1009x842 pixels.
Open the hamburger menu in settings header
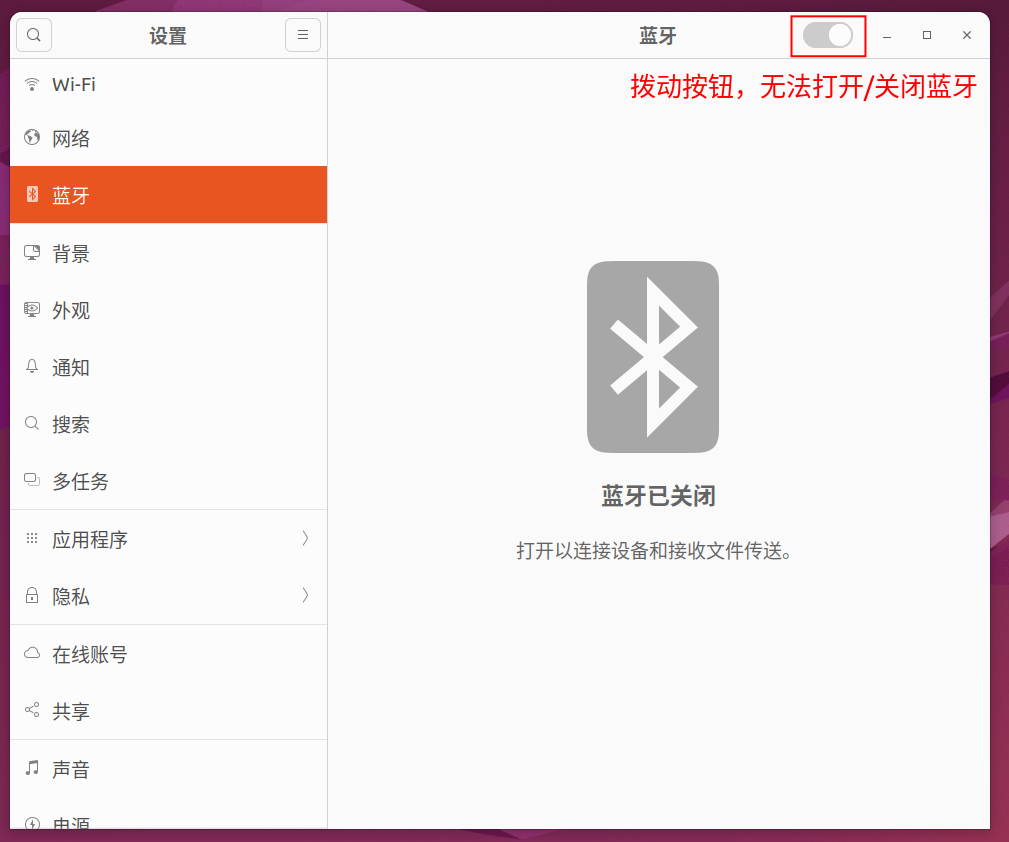tap(302, 34)
